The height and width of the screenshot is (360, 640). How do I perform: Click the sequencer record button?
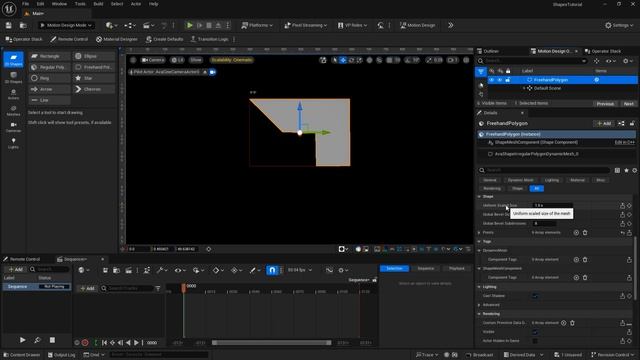(x=85, y=343)
